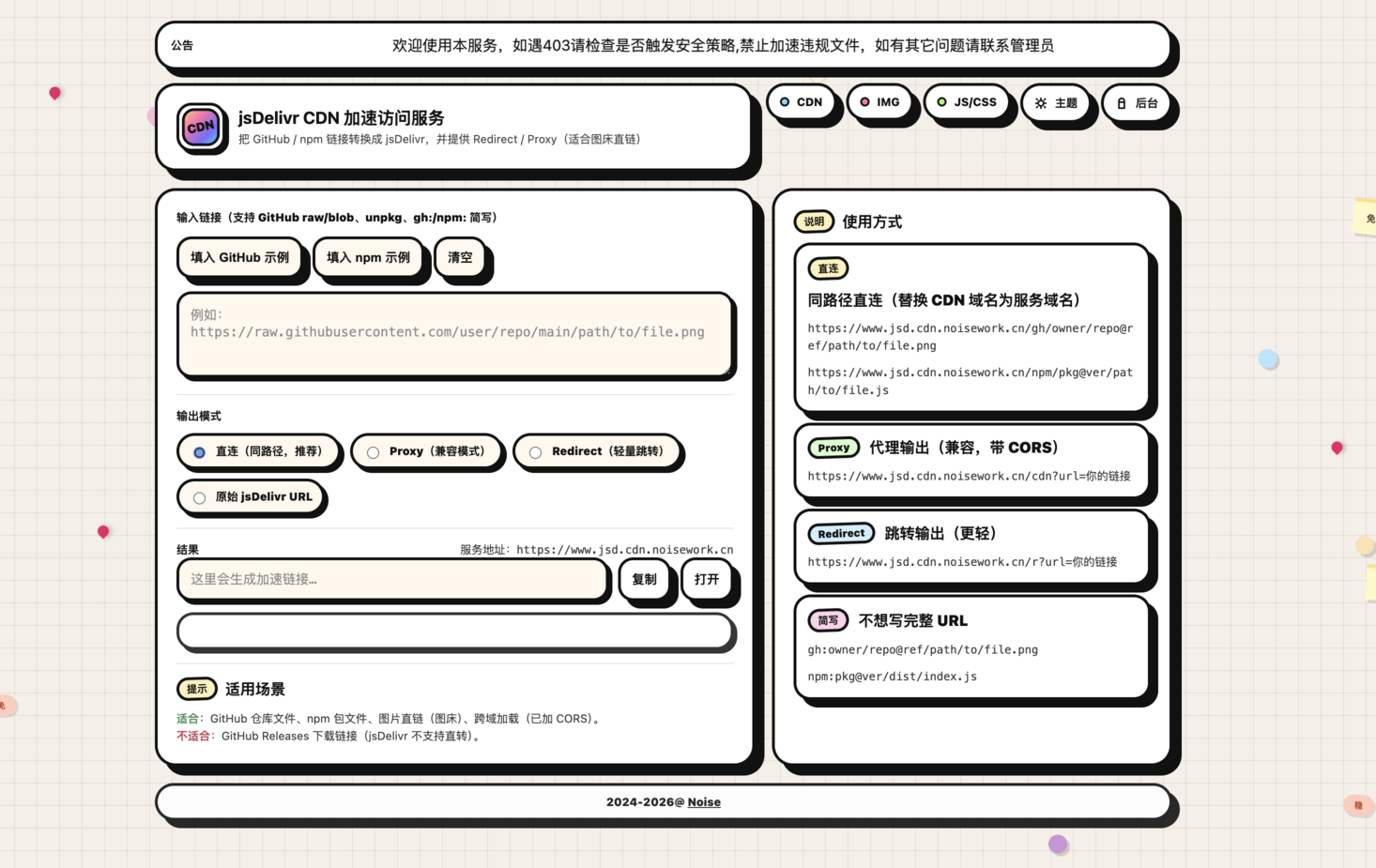The height and width of the screenshot is (868, 1376).
Task: Click the 公告 label
Action: pos(182,45)
